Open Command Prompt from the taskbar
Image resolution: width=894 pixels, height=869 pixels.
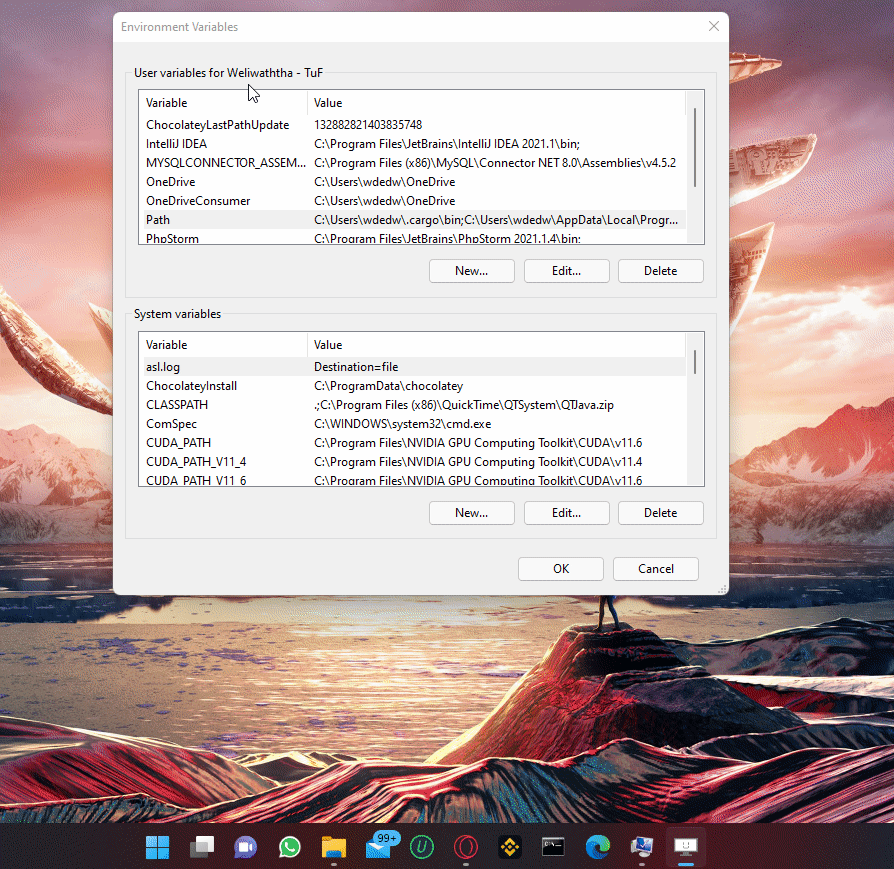tap(553, 847)
